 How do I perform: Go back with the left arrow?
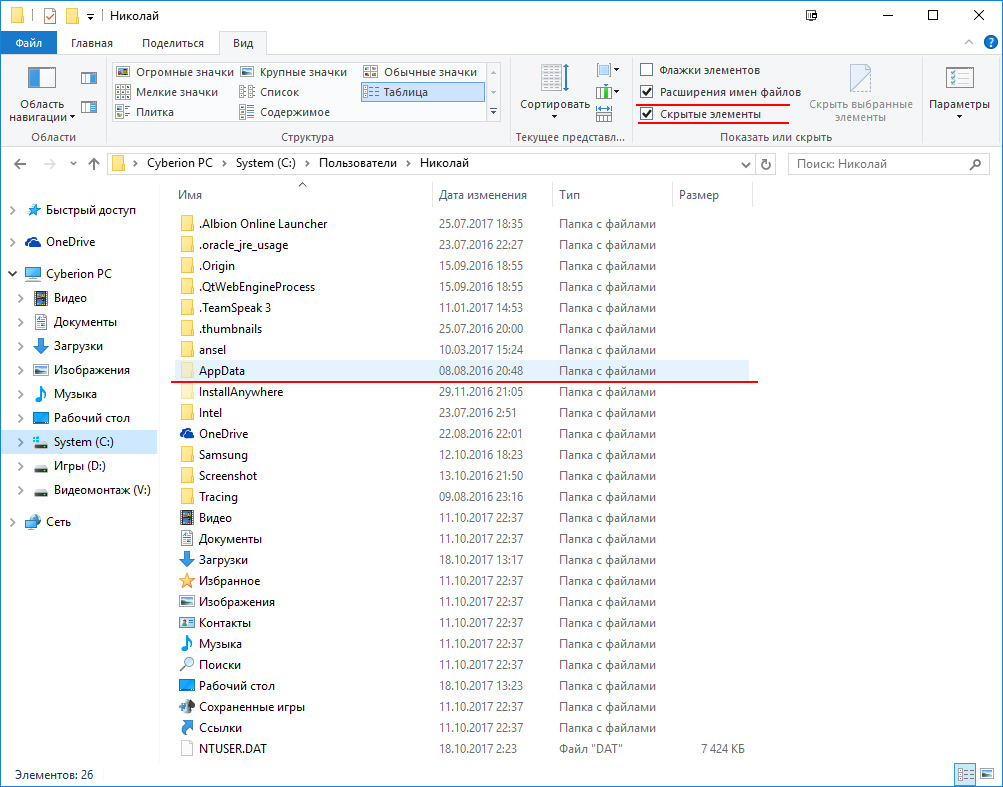click(x=20, y=164)
